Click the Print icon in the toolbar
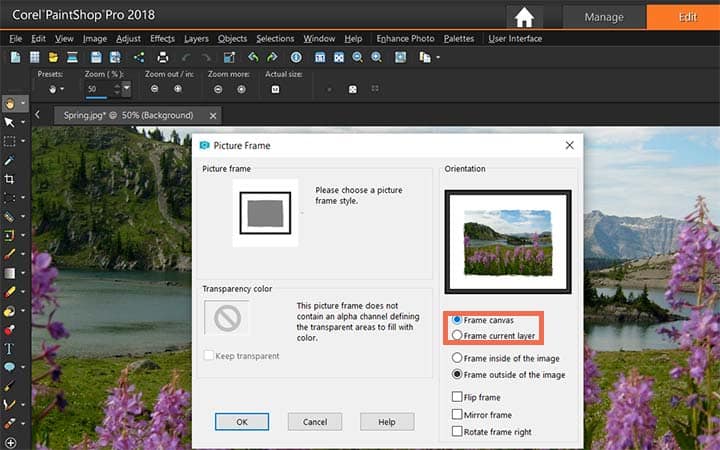This screenshot has width=720, height=450. pos(163,57)
